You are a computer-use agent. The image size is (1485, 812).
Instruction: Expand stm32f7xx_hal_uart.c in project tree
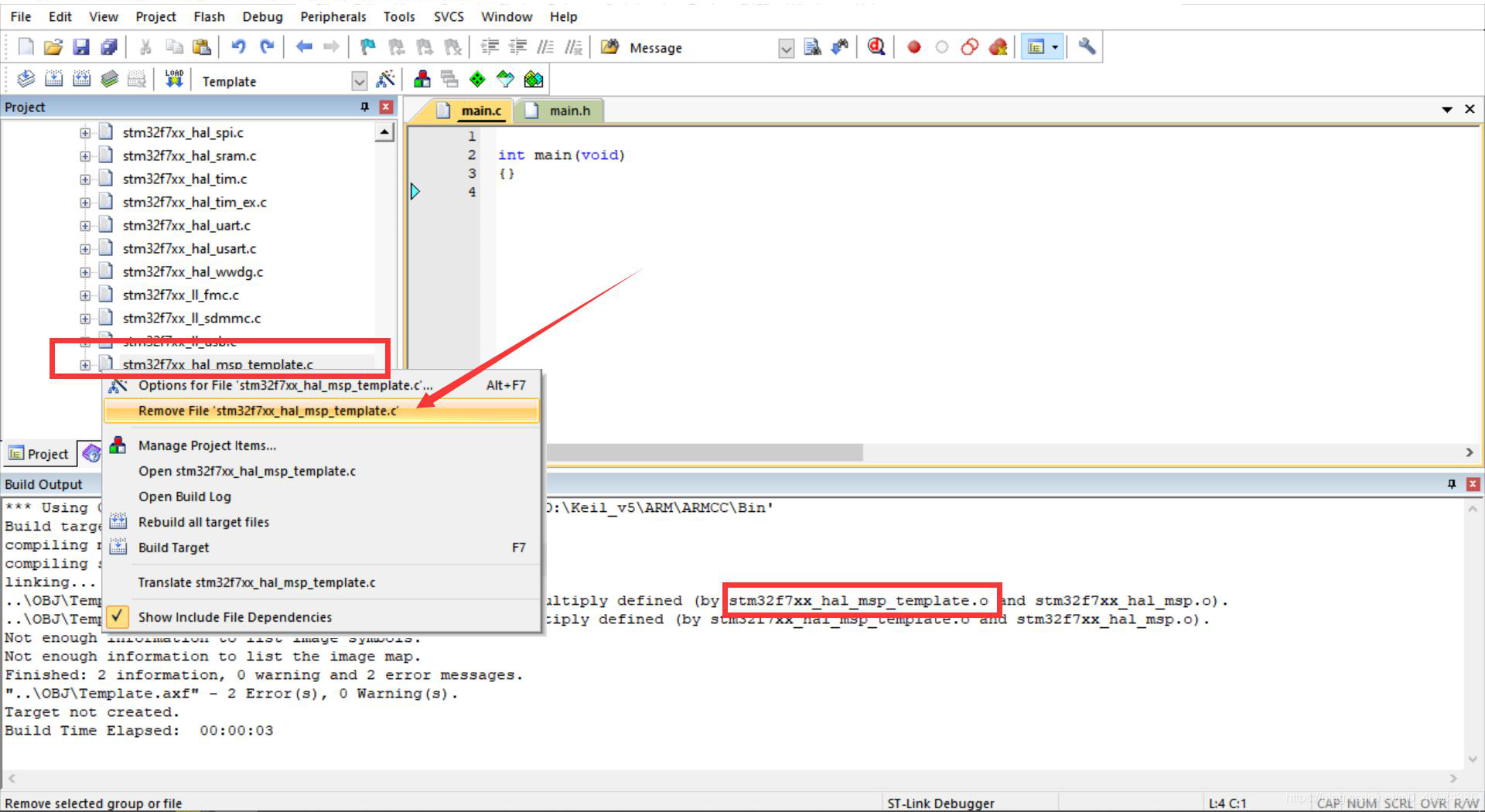tap(85, 225)
